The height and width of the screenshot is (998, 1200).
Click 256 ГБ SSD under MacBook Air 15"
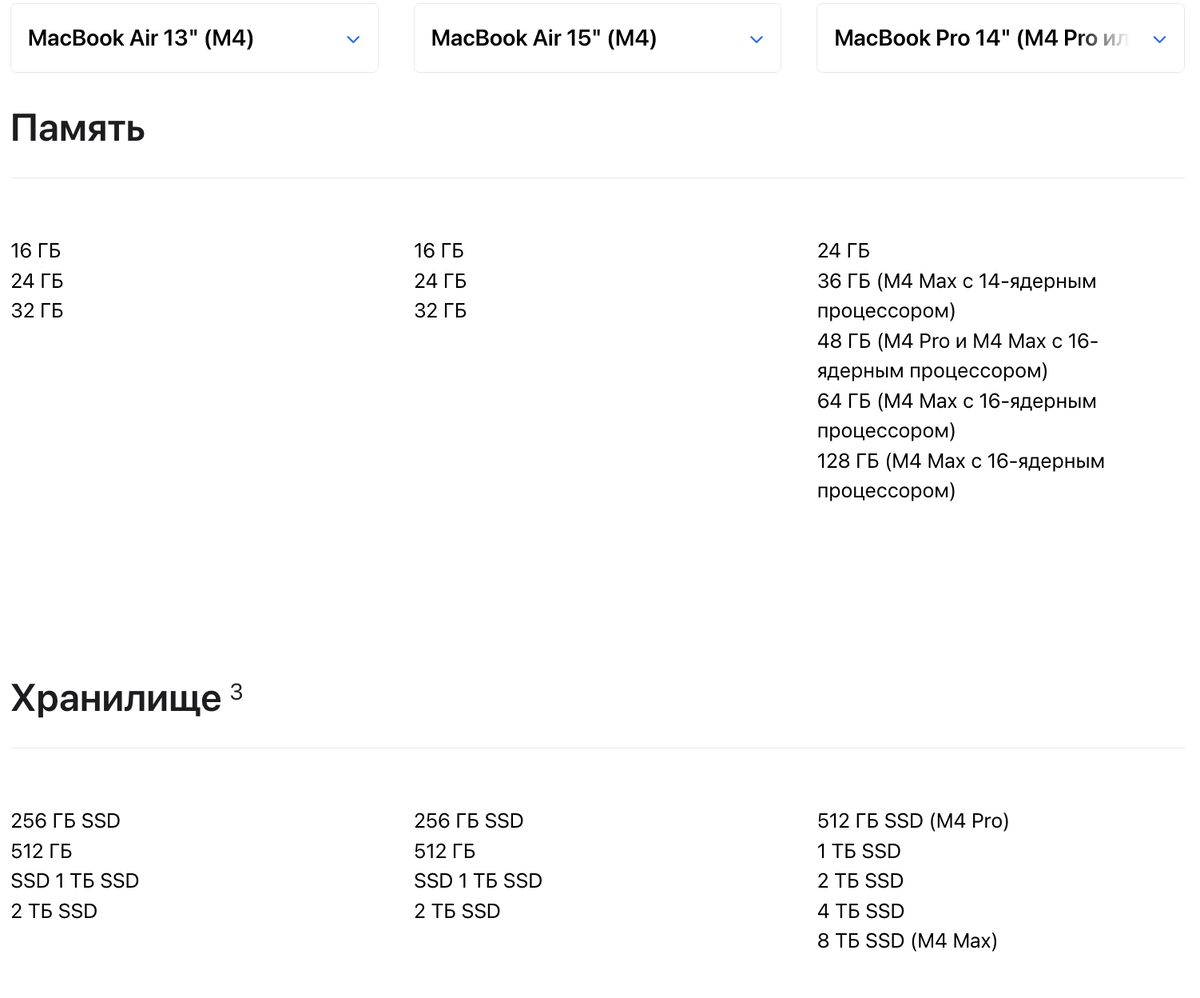(x=468, y=821)
